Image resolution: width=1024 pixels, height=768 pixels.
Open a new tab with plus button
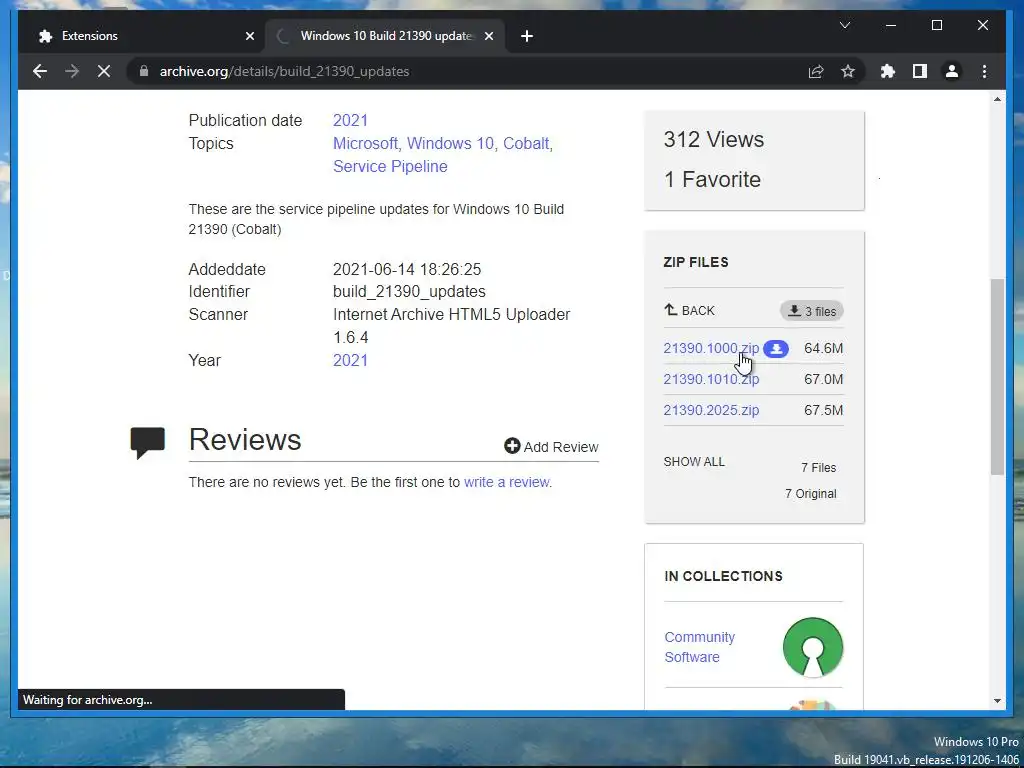point(527,36)
